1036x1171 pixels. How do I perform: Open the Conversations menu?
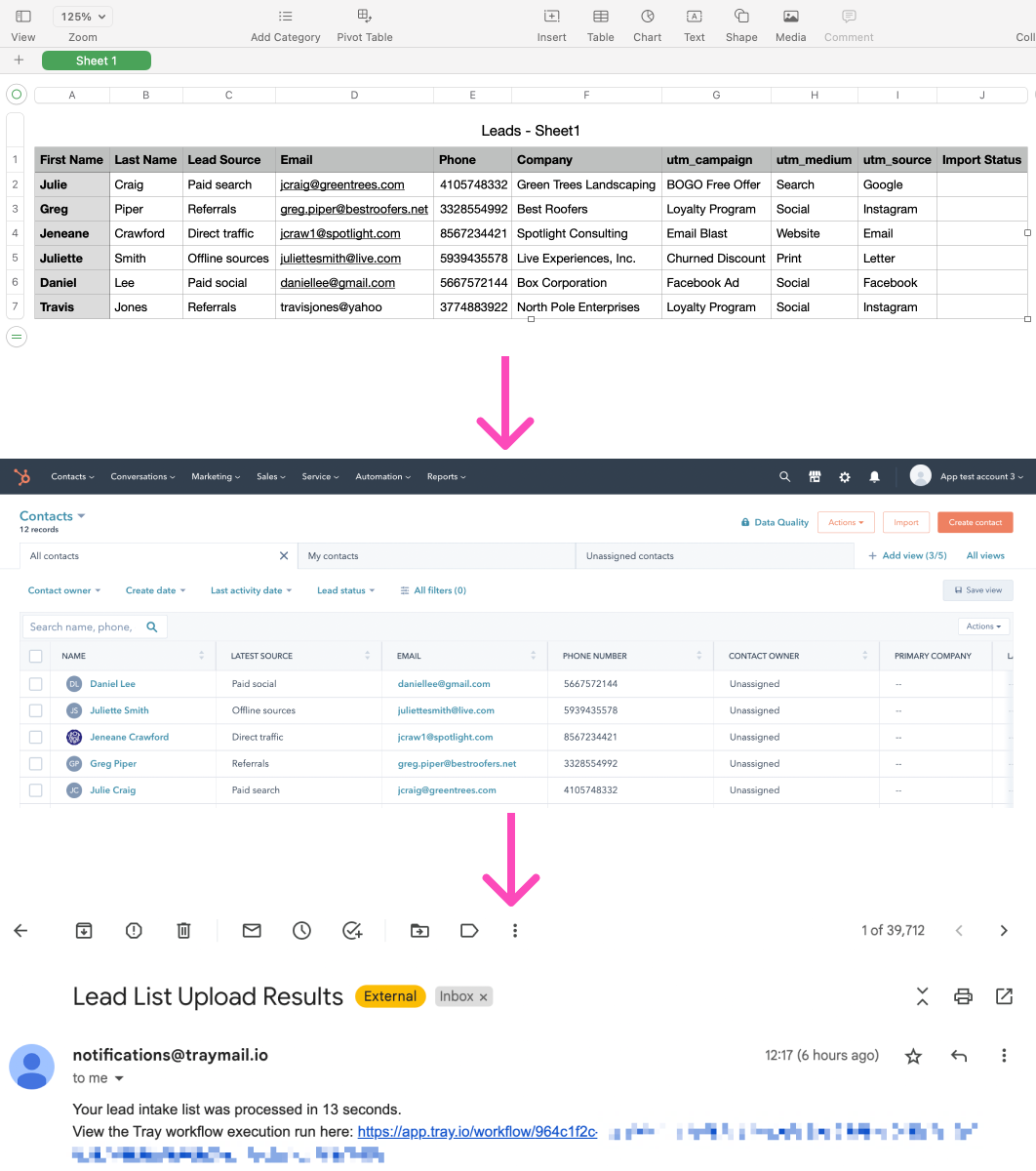(x=142, y=476)
